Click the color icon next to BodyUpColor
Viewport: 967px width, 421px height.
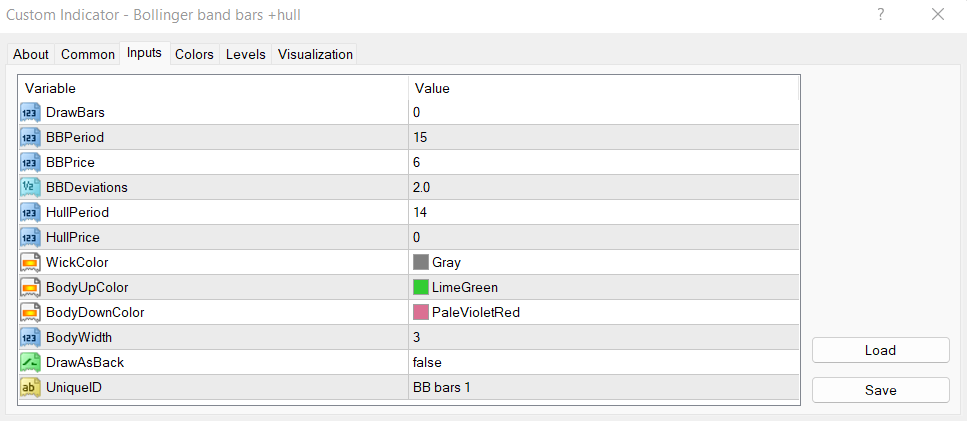[x=30, y=288]
